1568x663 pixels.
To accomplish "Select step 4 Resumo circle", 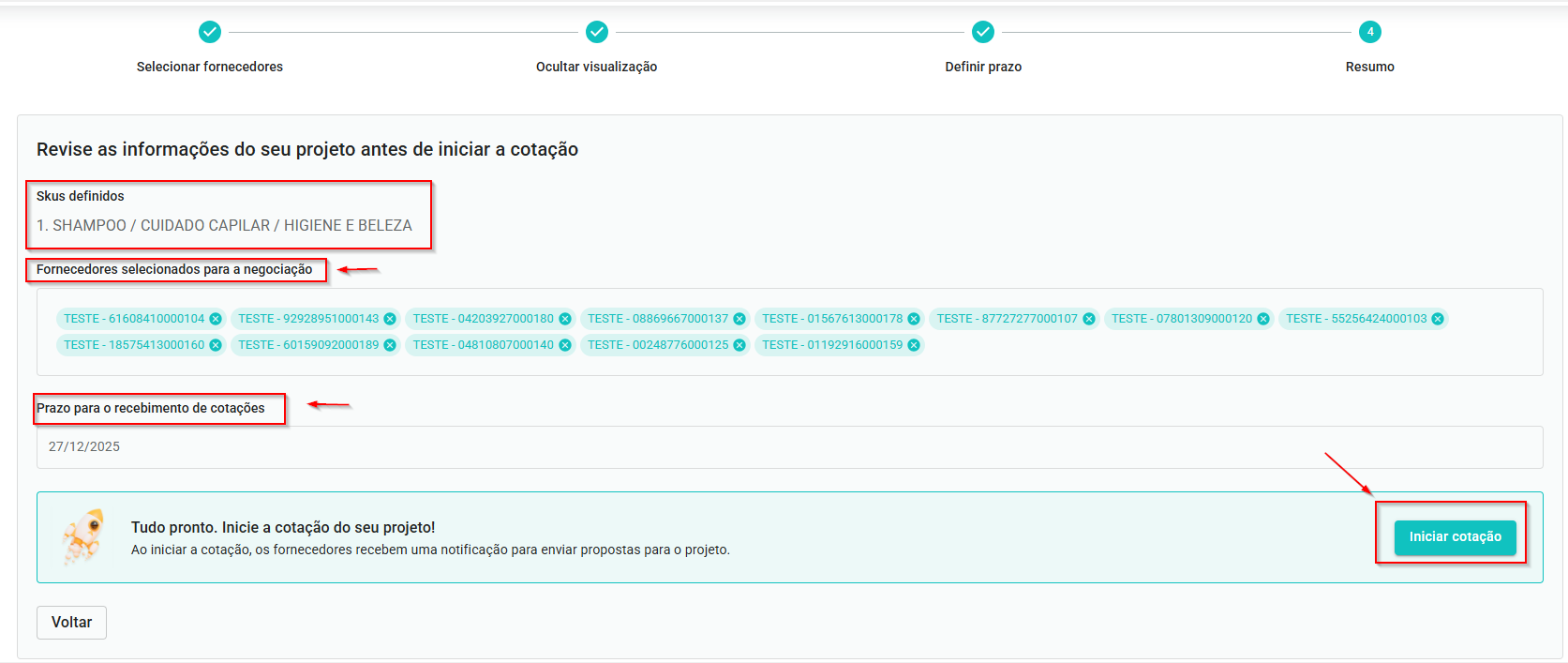I will click(1370, 33).
